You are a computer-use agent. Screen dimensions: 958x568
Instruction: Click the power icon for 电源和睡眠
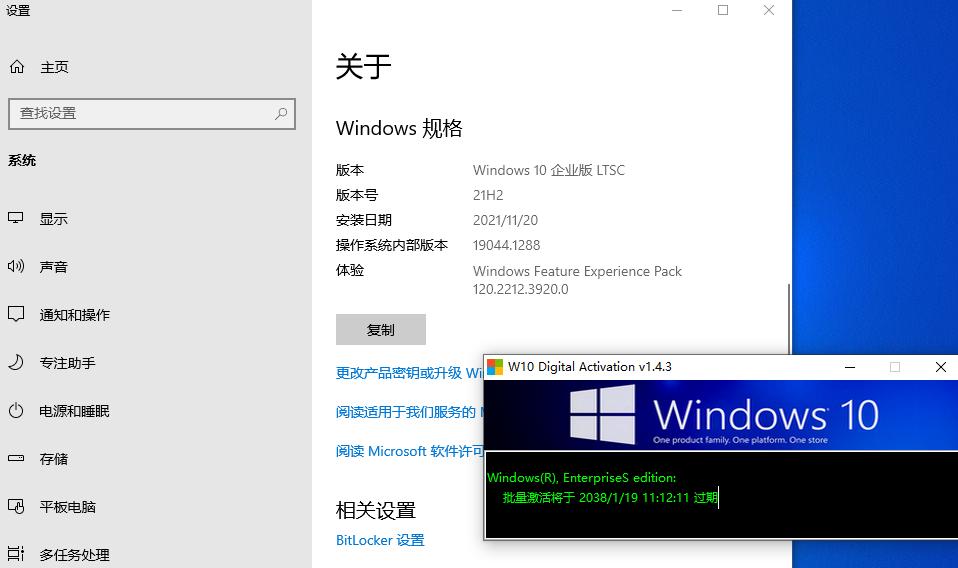[x=16, y=410]
